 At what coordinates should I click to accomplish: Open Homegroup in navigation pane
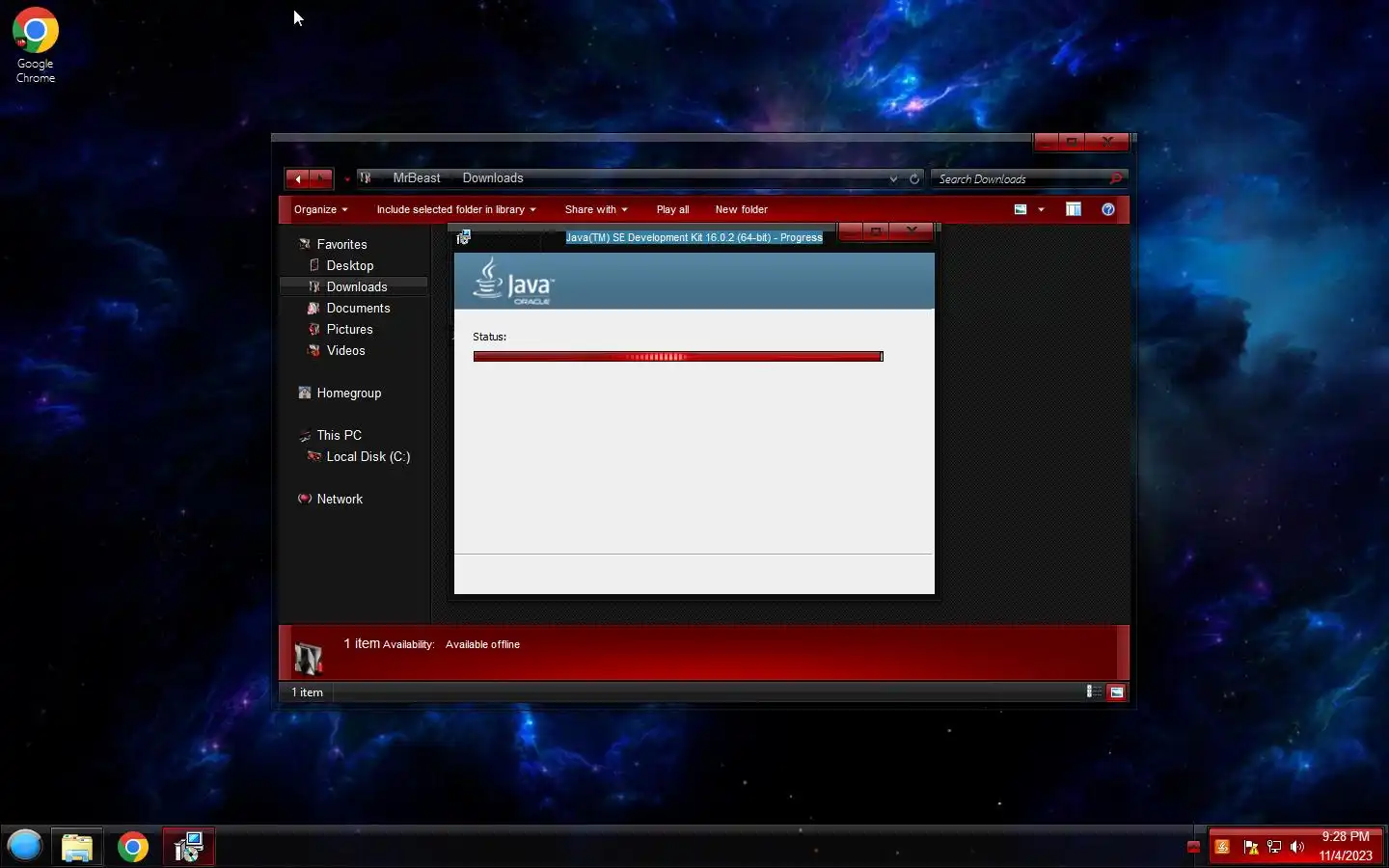pyautogui.click(x=348, y=393)
